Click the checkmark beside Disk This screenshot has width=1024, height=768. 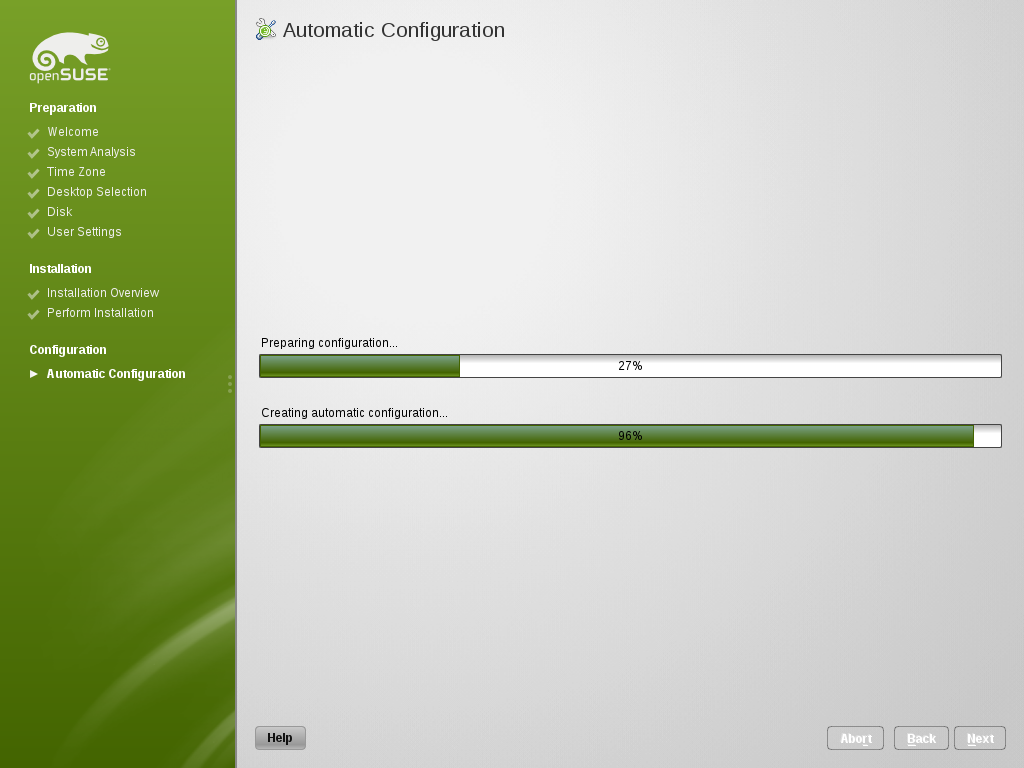[34, 214]
